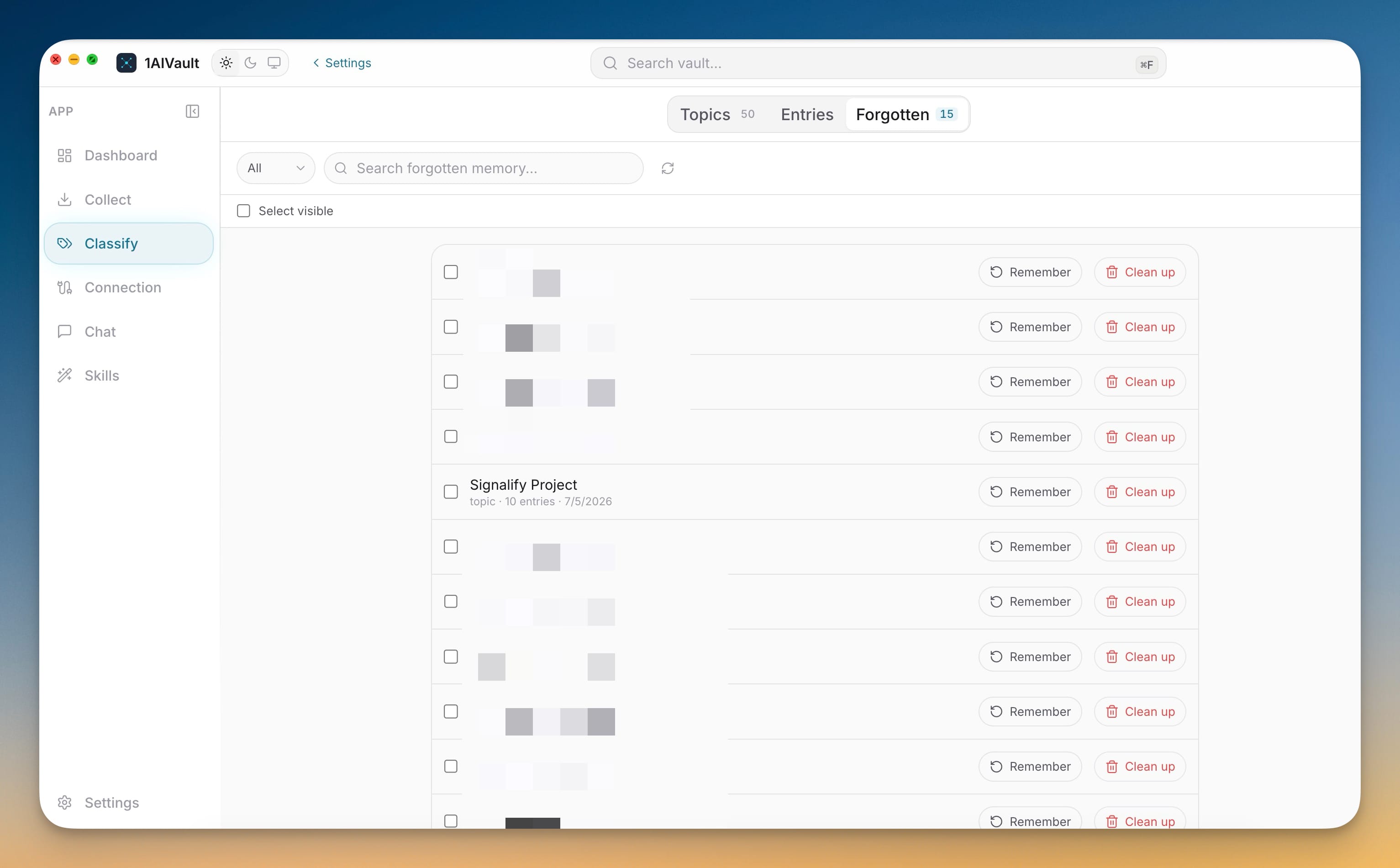
Task: Click the Forgotten count badge 15
Action: coord(947,114)
